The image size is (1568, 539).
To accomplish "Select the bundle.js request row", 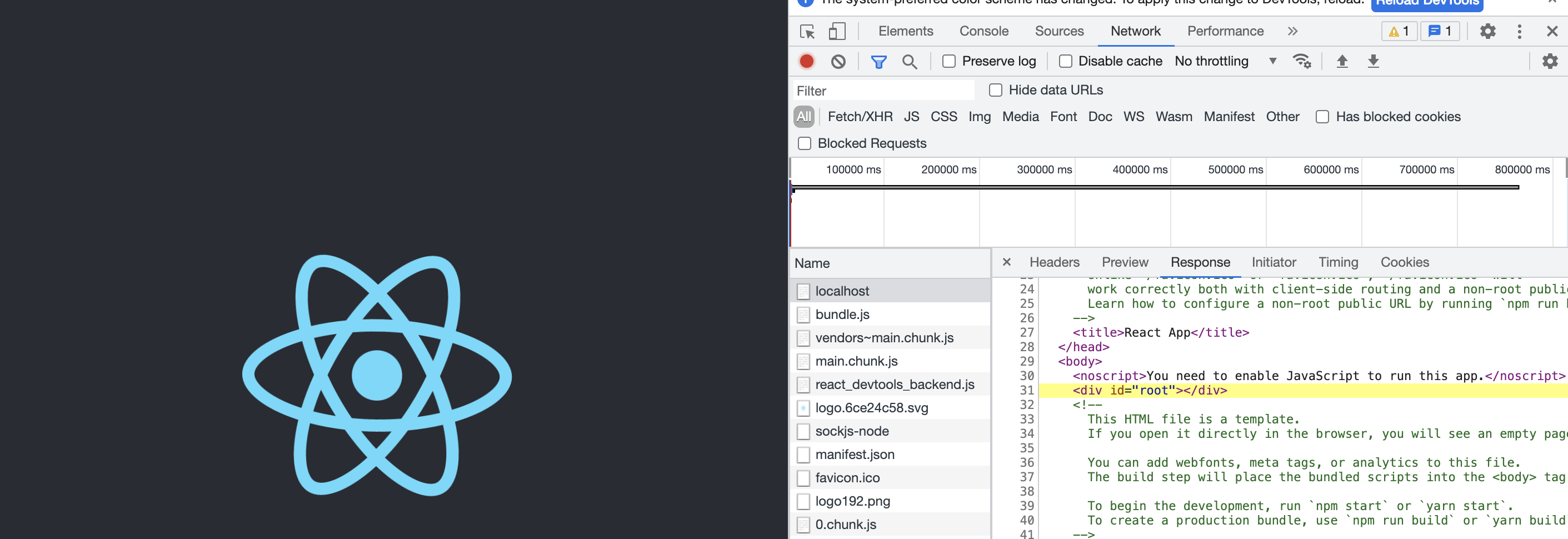I will [x=890, y=315].
